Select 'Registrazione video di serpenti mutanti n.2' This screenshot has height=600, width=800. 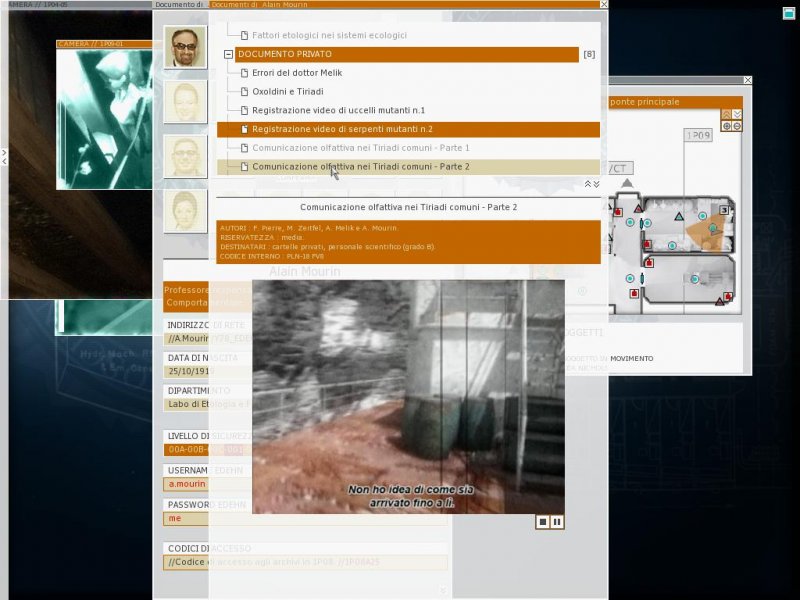point(342,129)
